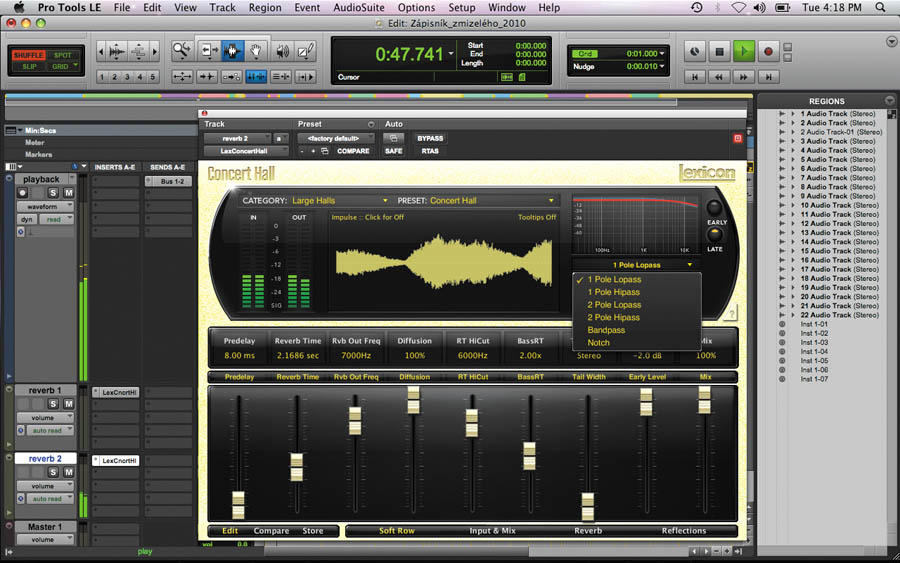900x563 pixels.
Task: Solo the reverb 1 track
Action: (54, 404)
